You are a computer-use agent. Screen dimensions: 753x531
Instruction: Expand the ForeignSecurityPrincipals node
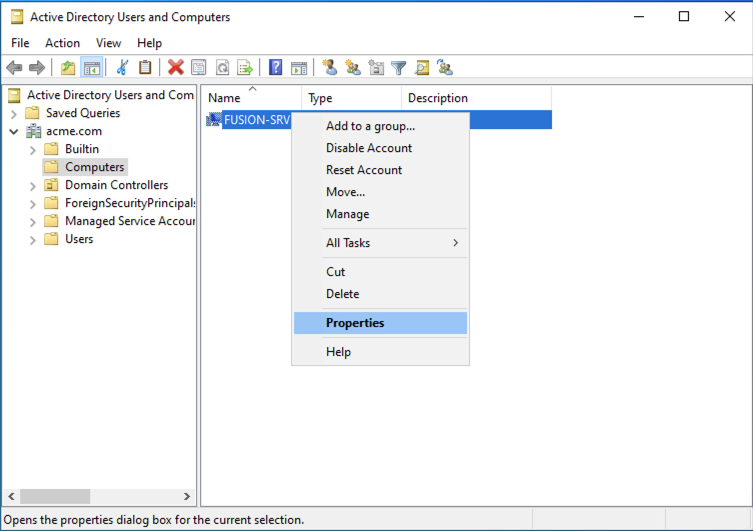click(33, 204)
